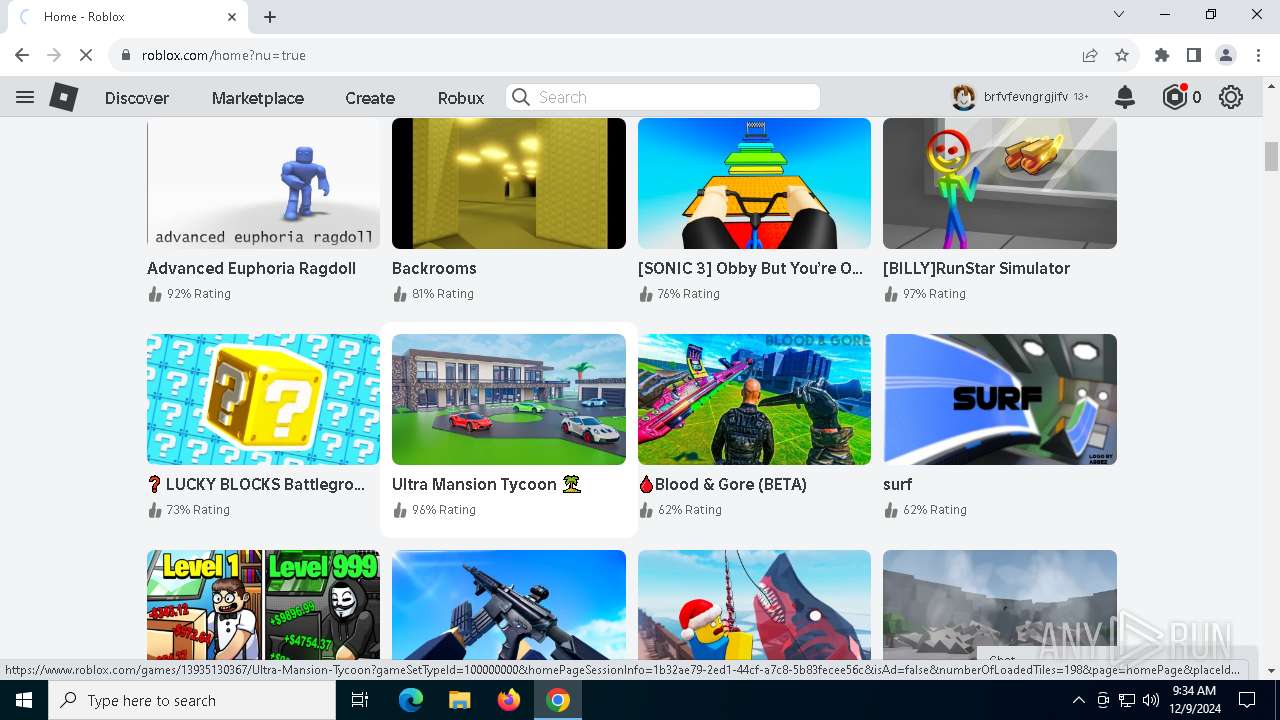Open the Level 1 Level 999 game thumbnail
Screen dimensions: 1280x720
(263, 605)
